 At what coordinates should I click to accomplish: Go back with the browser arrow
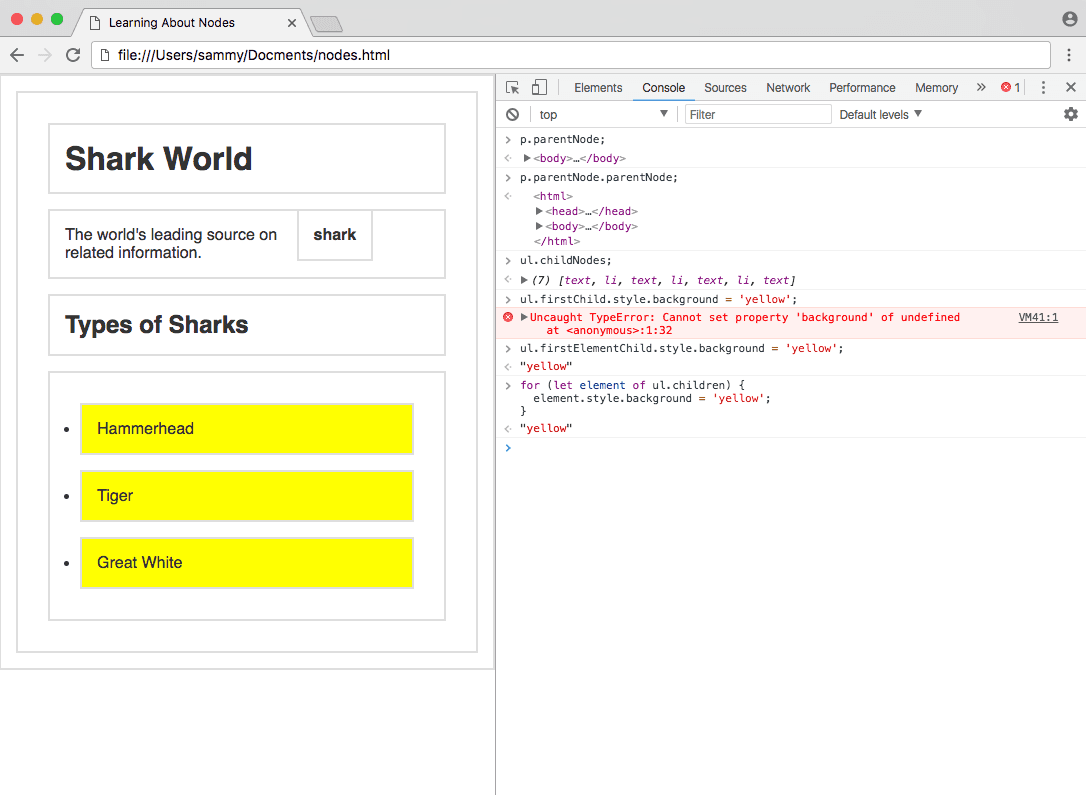coord(17,55)
